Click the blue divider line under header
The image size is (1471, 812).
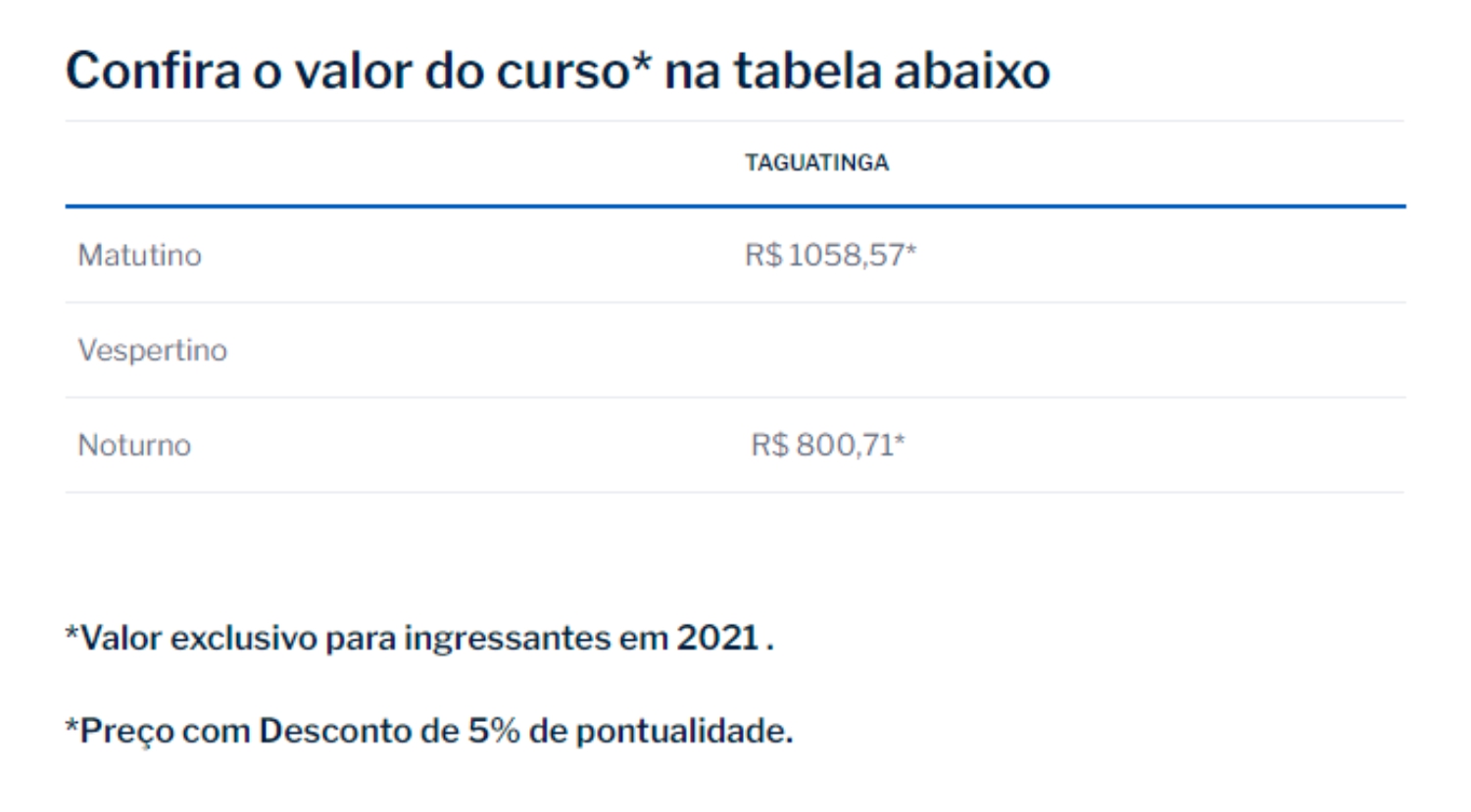(735, 207)
